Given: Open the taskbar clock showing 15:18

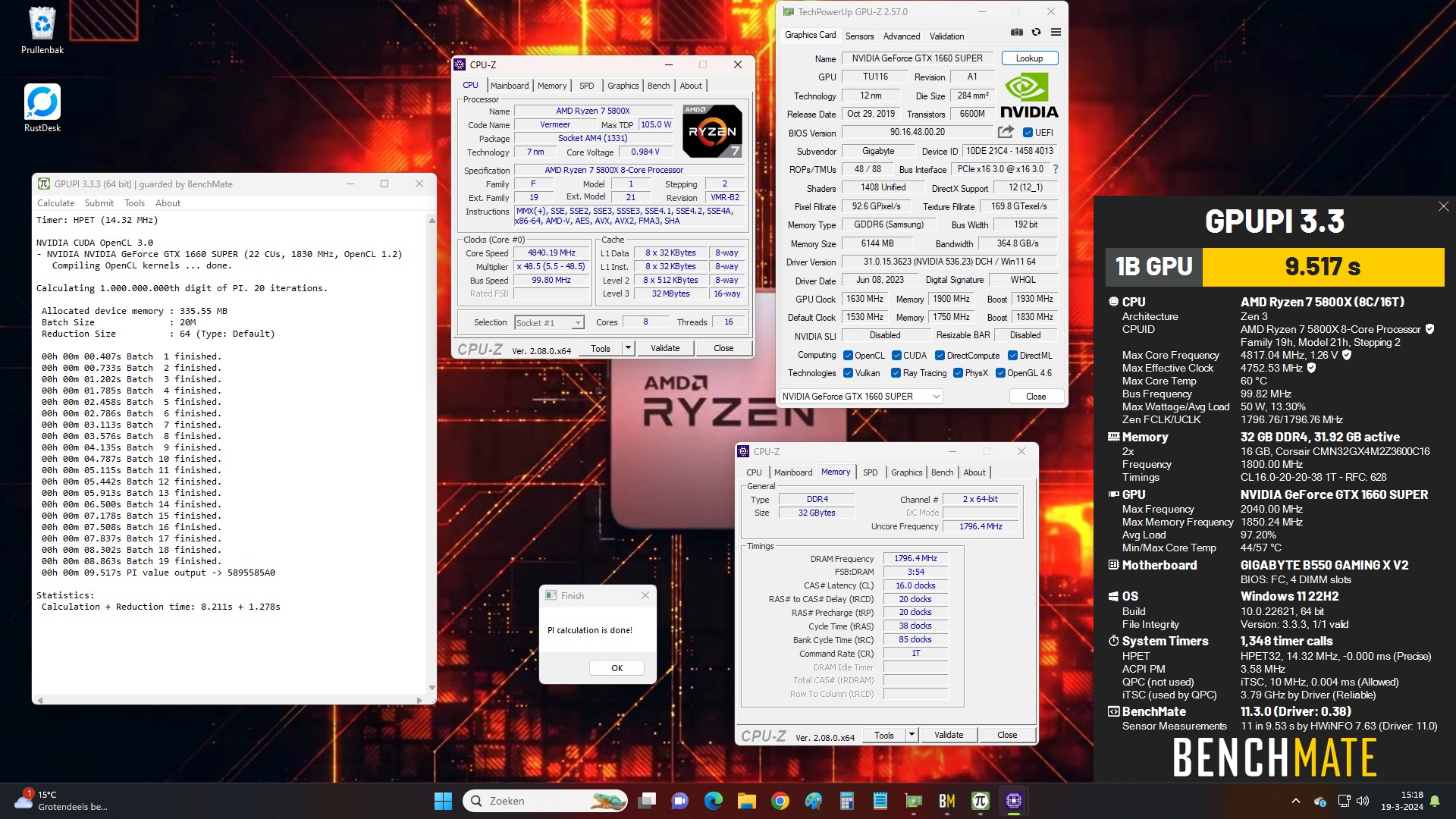Looking at the screenshot, I should 1401,801.
